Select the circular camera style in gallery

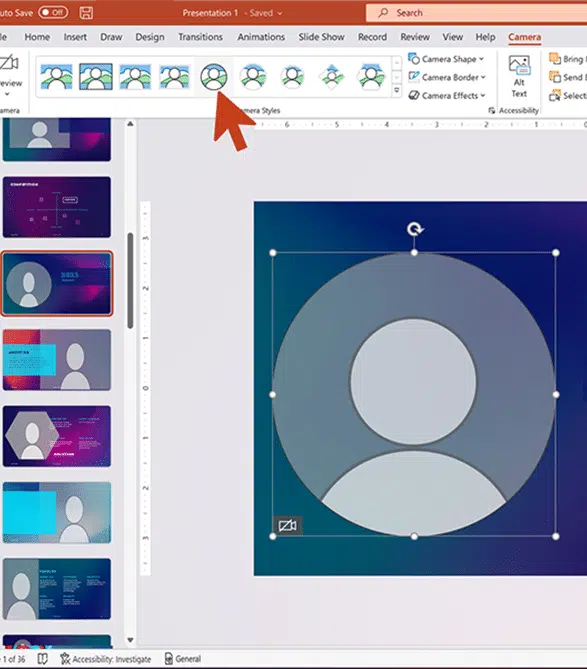pyautogui.click(x=214, y=77)
